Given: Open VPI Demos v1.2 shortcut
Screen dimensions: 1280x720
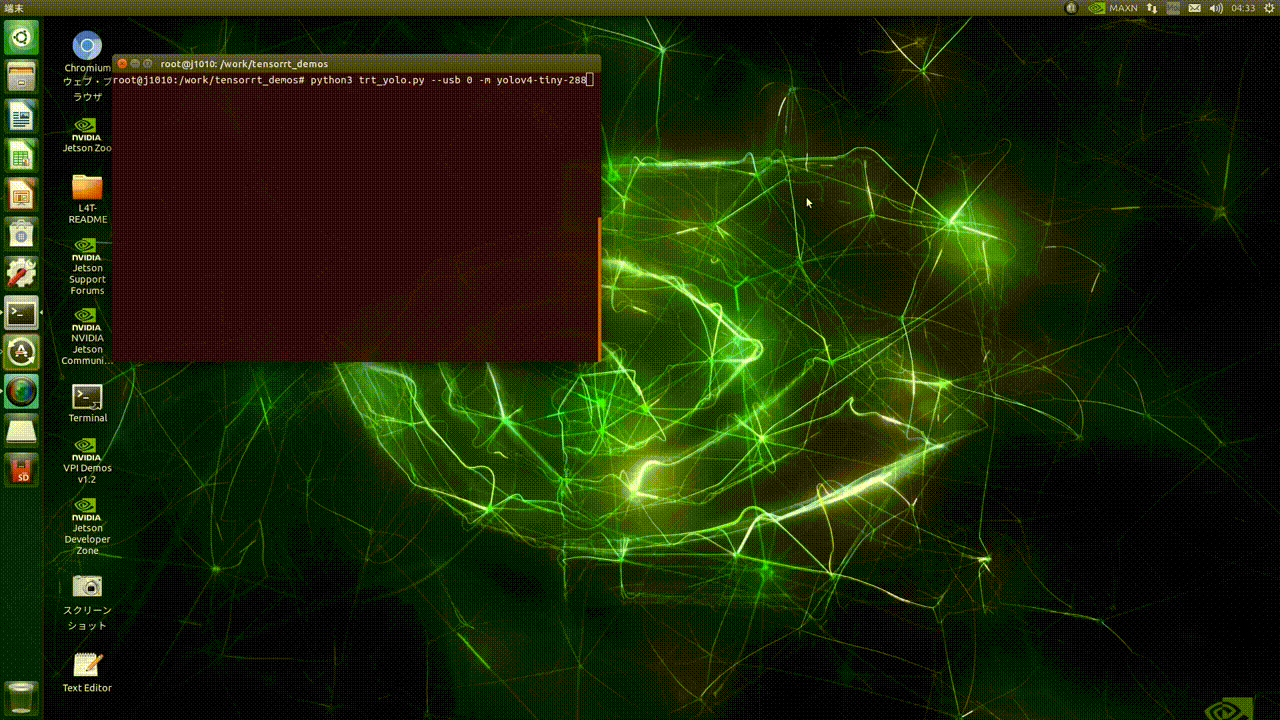Looking at the screenshot, I should pyautogui.click(x=87, y=447).
